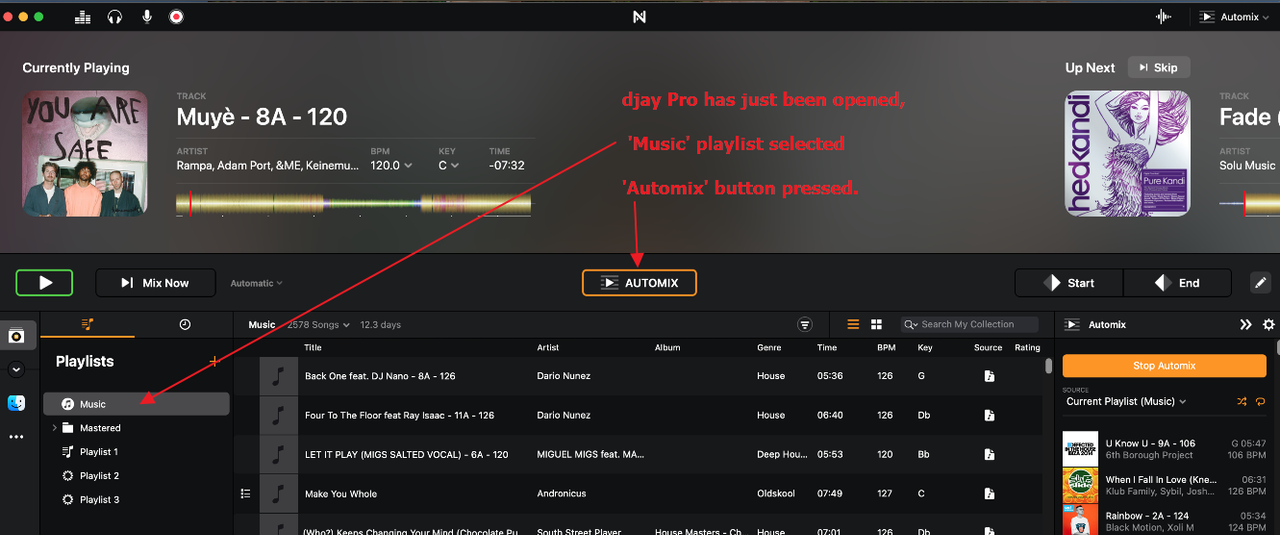Image resolution: width=1280 pixels, height=535 pixels.
Task: Sort by Artist column header
Action: coord(548,348)
